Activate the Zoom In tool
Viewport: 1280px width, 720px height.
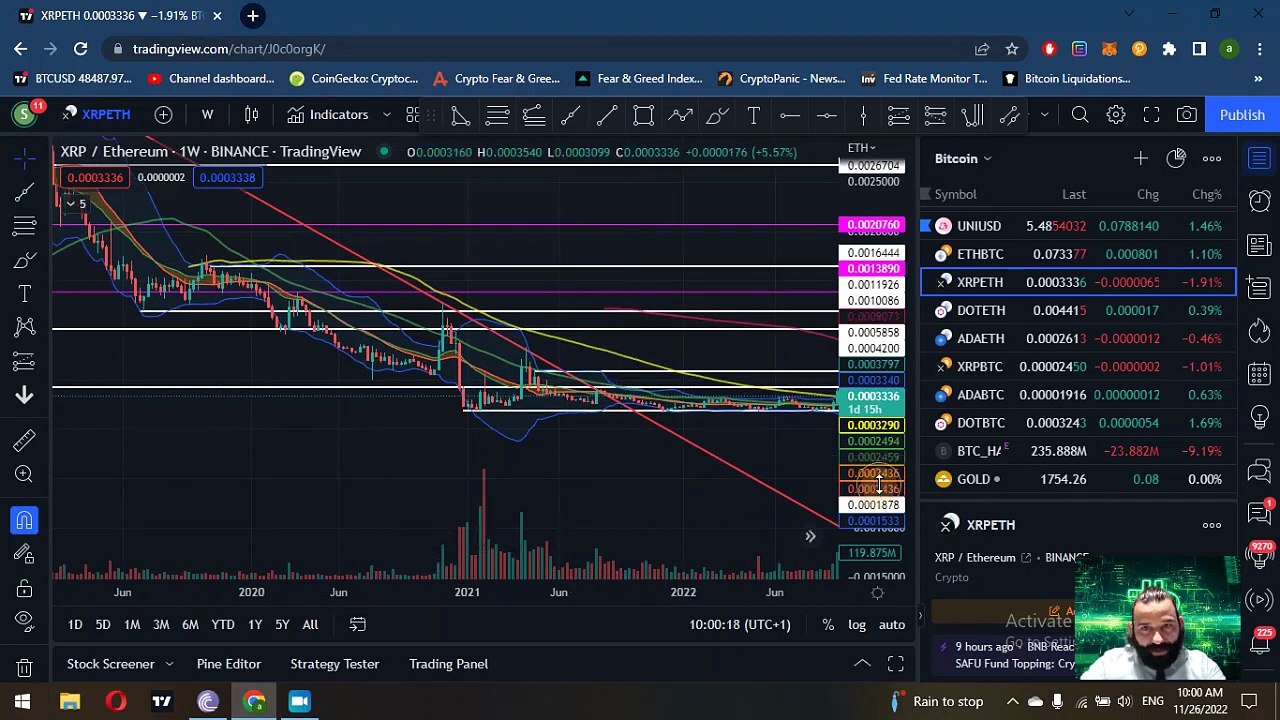click(x=24, y=474)
